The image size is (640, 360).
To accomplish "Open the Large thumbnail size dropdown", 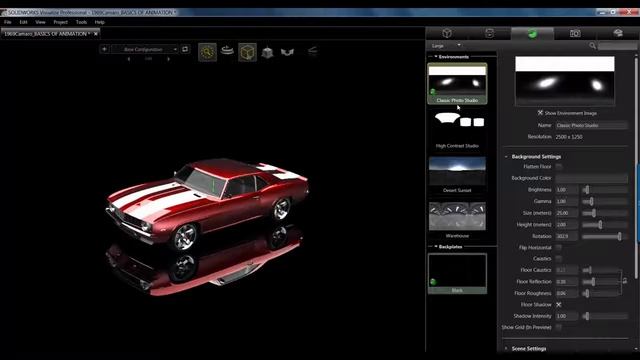I will pos(446,45).
